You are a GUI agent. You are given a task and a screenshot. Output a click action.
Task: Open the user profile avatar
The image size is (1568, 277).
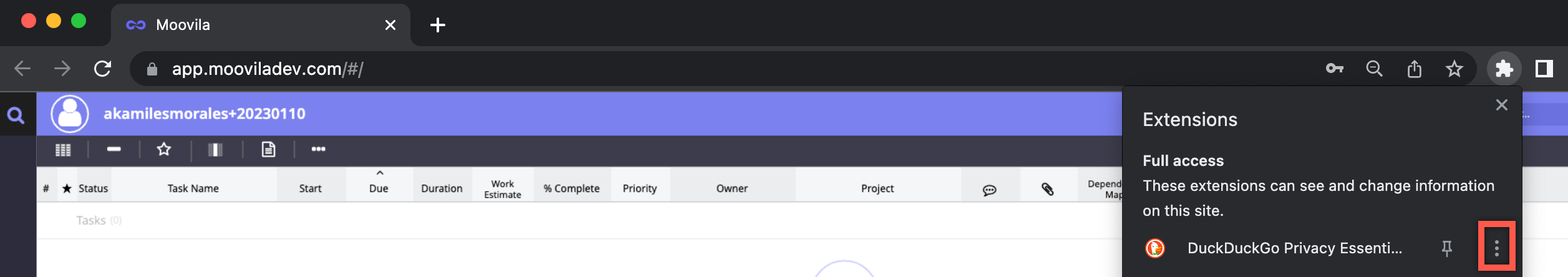[69, 114]
